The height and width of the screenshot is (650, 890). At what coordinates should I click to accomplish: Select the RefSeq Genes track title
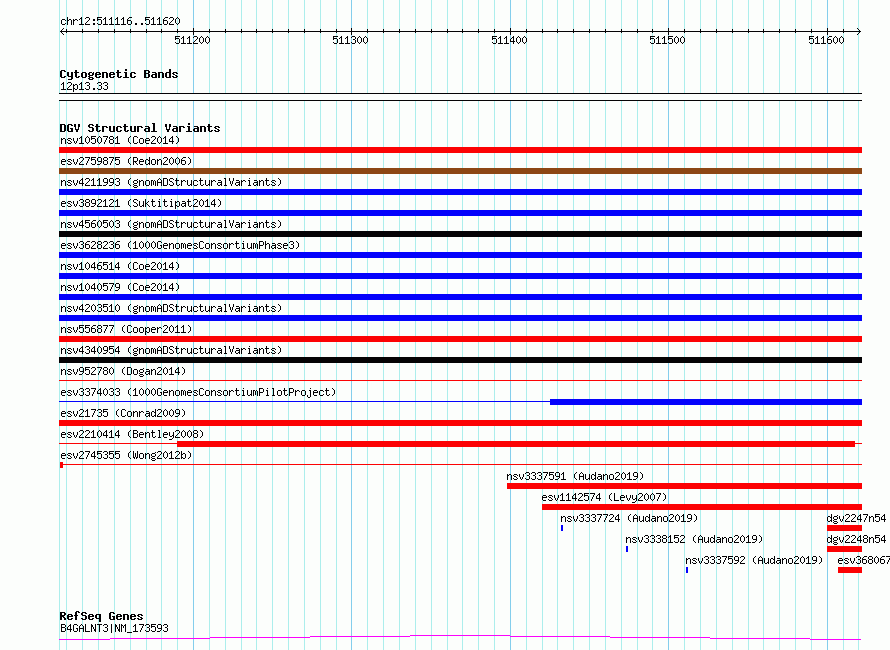[101, 616]
